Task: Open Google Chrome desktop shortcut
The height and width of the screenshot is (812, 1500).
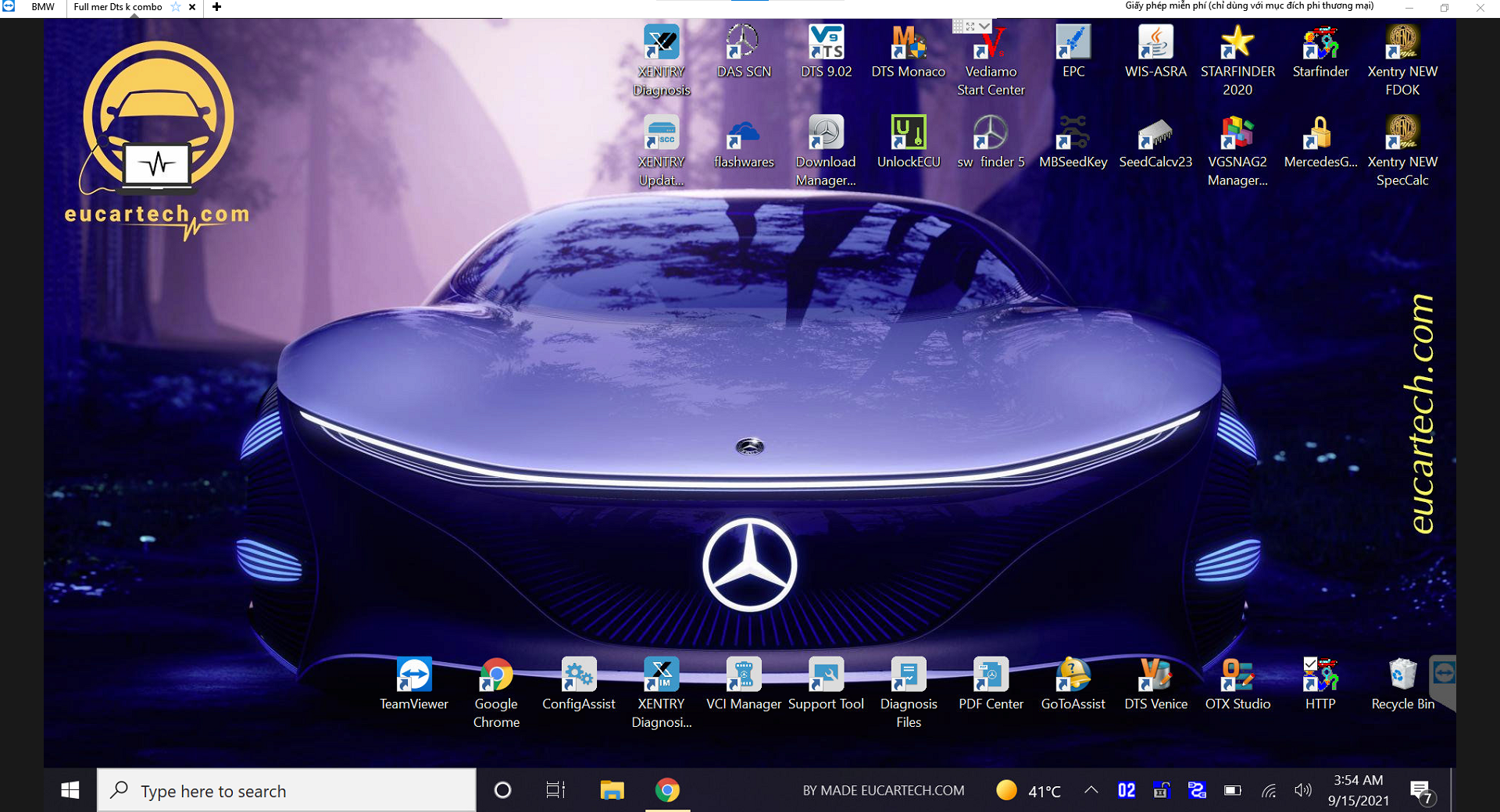Action: point(496,693)
